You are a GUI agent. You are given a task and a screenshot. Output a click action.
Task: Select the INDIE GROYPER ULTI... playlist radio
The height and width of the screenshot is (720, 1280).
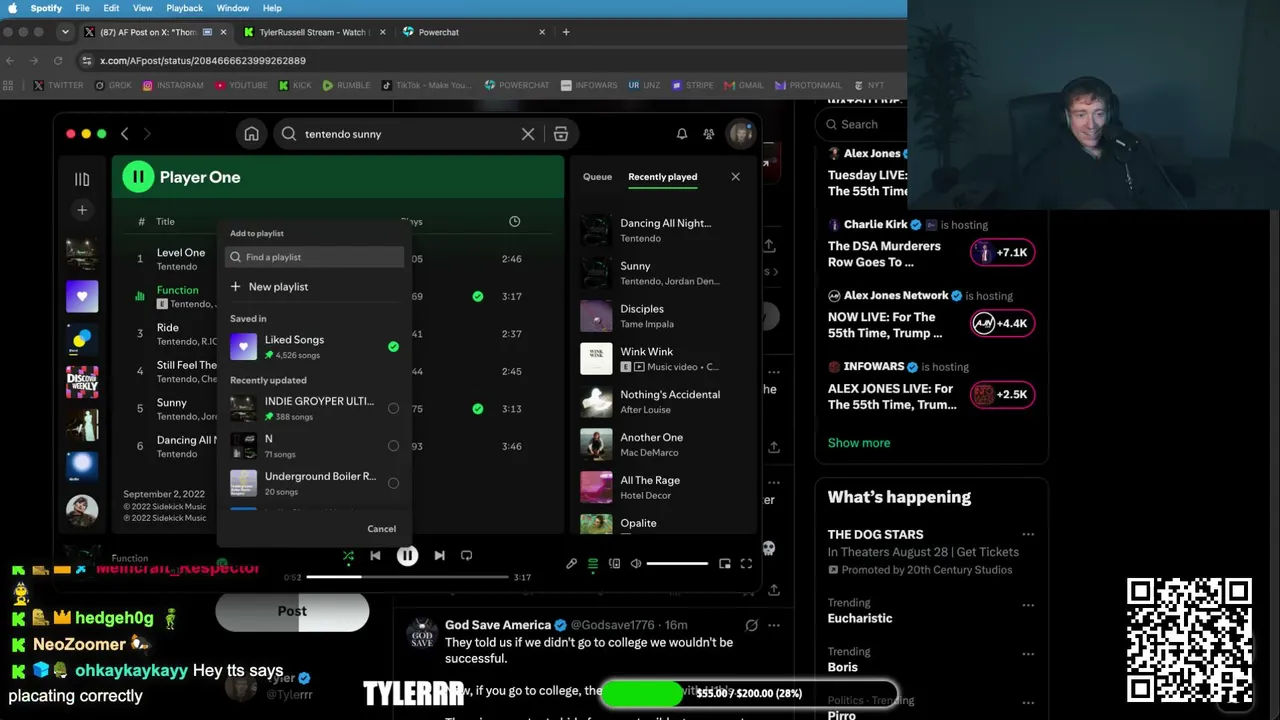pyautogui.click(x=393, y=408)
